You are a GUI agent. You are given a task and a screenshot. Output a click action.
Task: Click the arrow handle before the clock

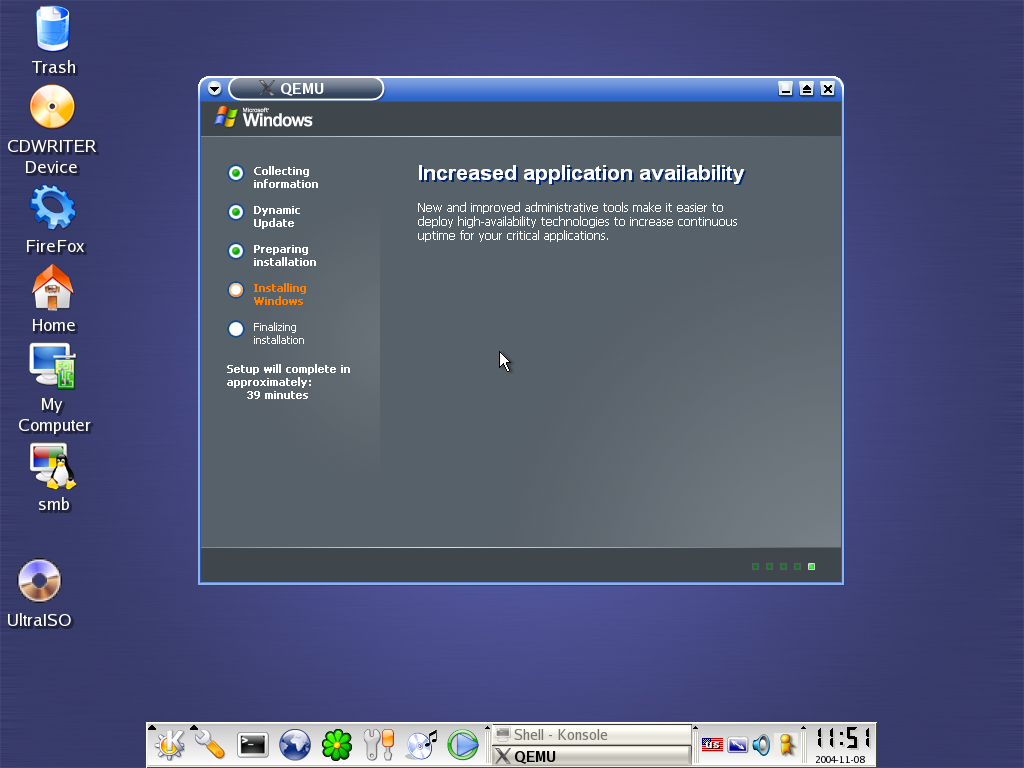[803, 727]
